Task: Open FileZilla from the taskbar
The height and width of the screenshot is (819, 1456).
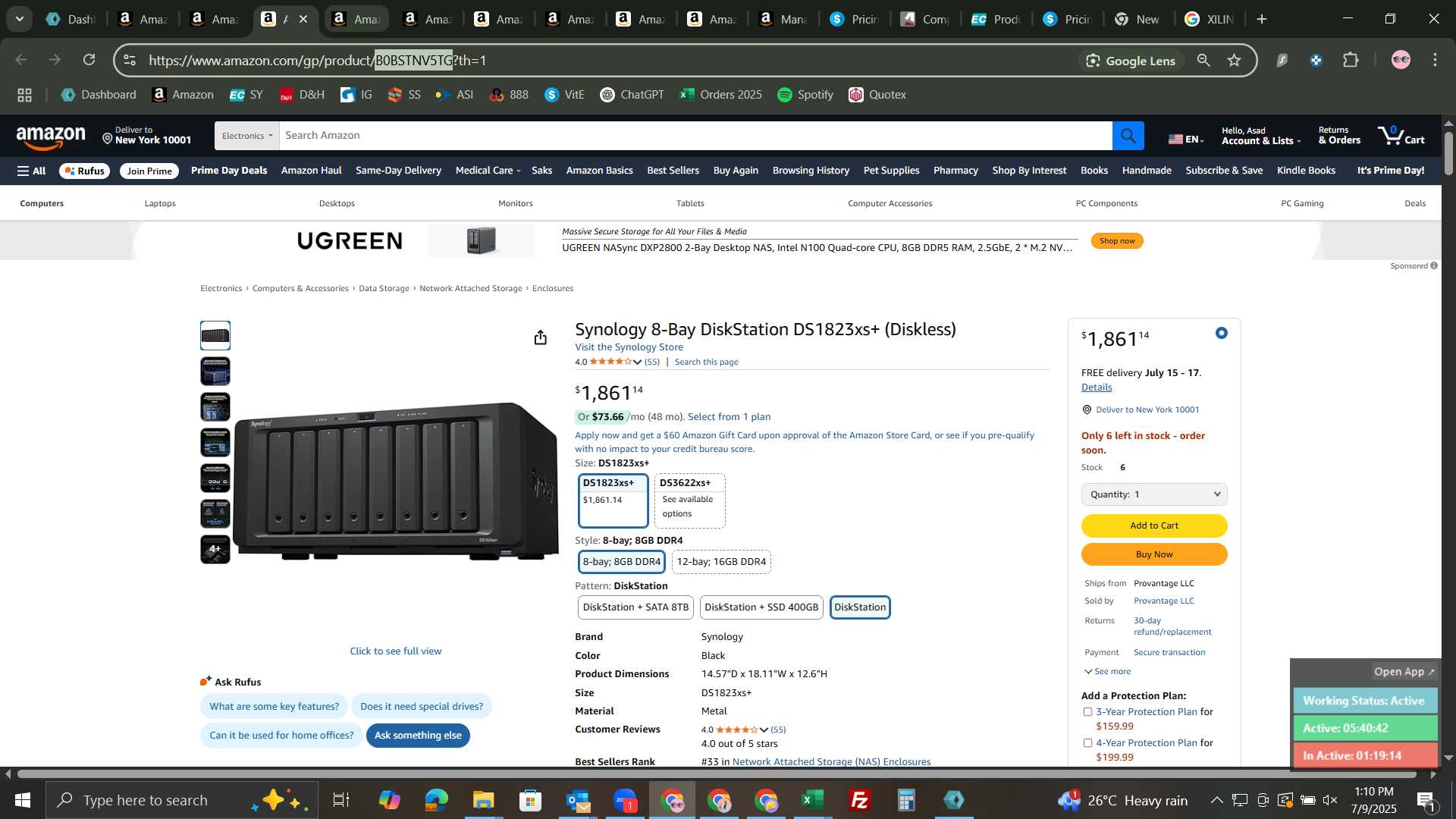Action: point(860,800)
